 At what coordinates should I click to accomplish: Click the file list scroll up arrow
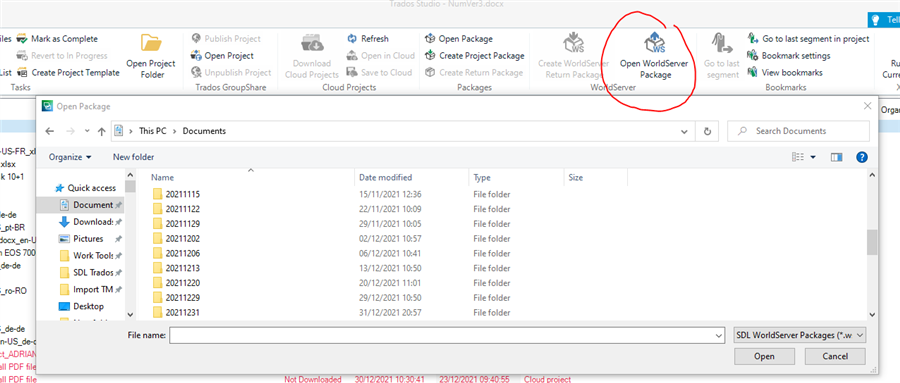(x=872, y=175)
